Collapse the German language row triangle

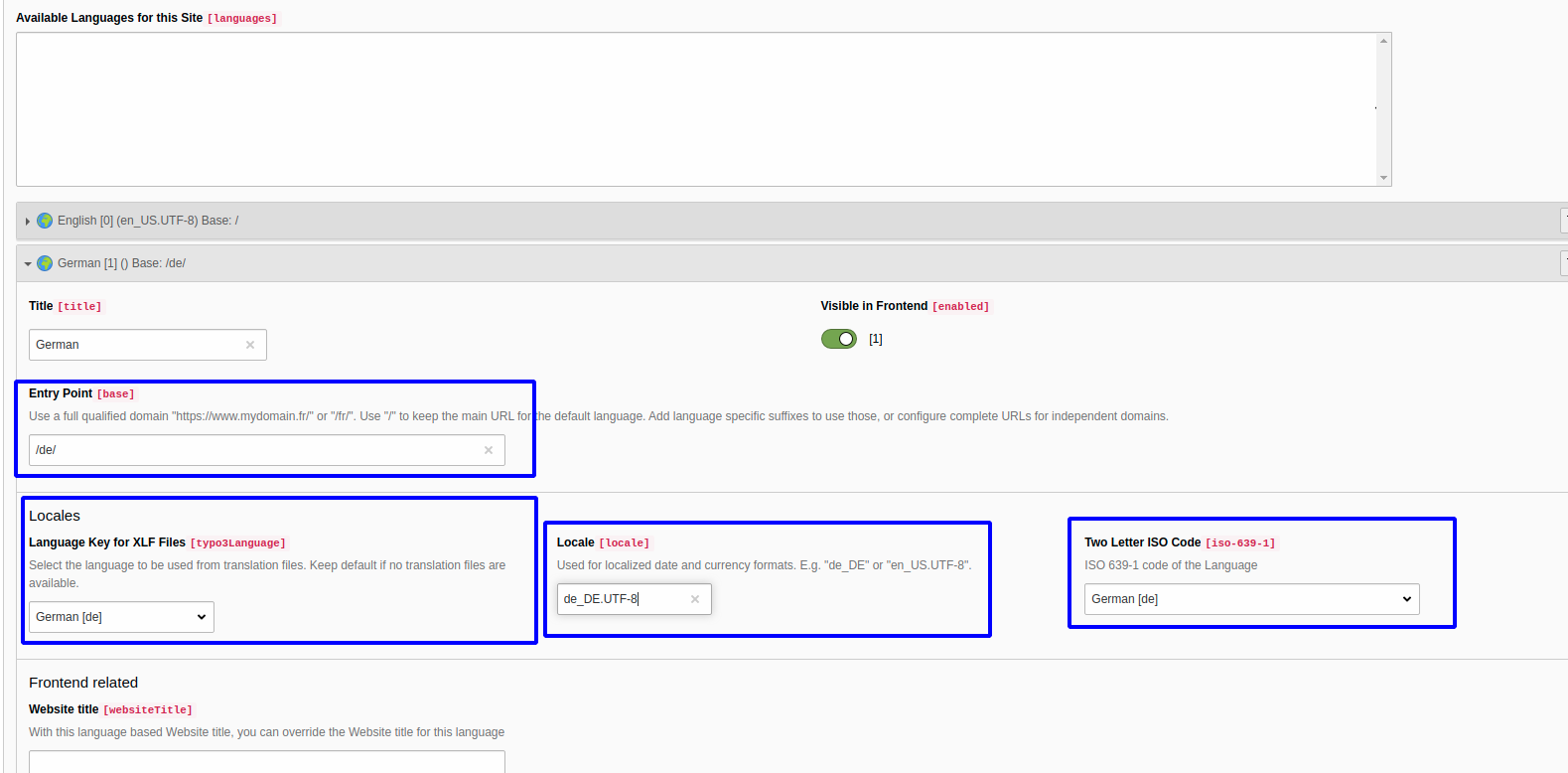[28, 264]
